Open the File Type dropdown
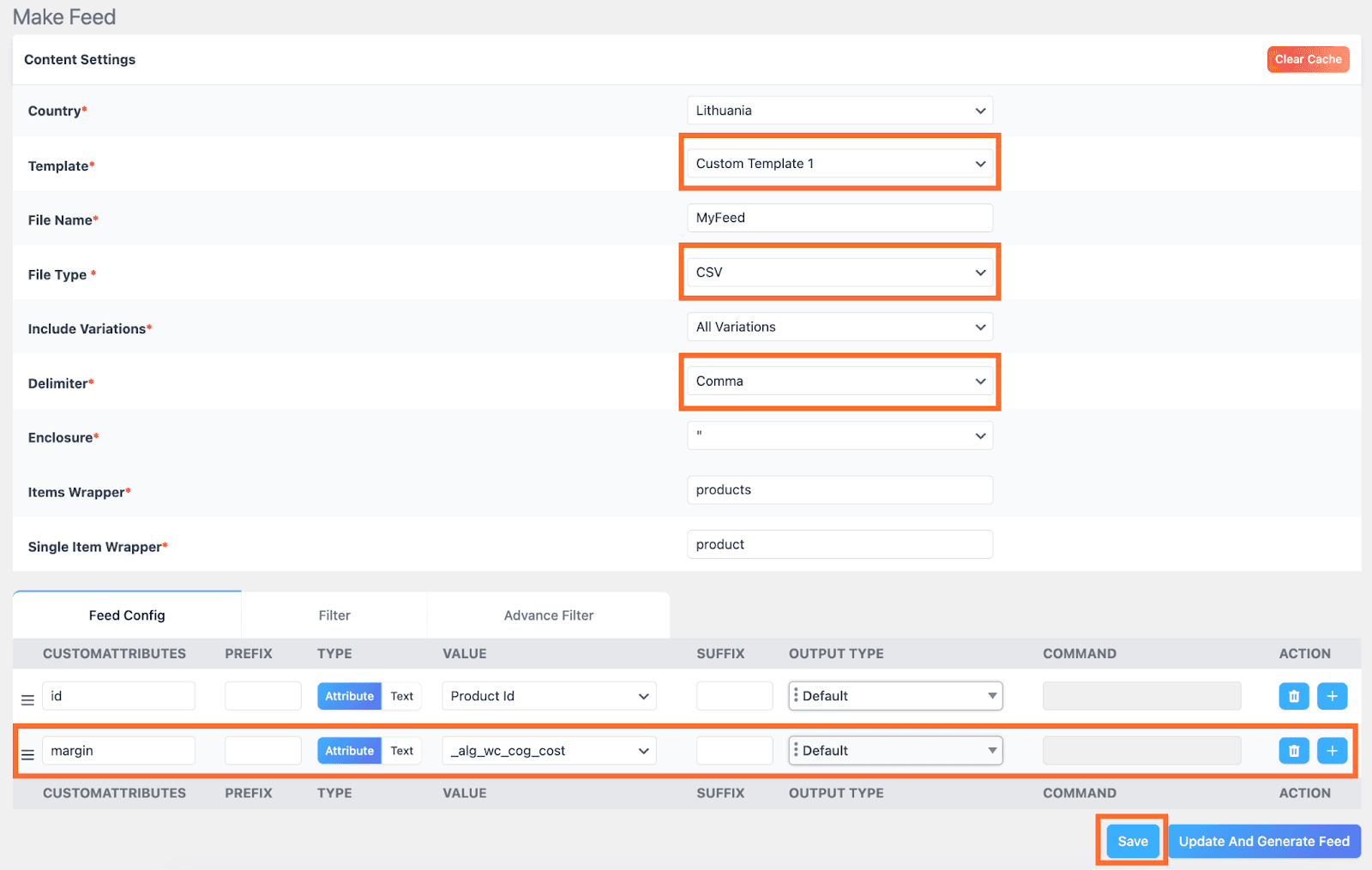 coord(839,273)
